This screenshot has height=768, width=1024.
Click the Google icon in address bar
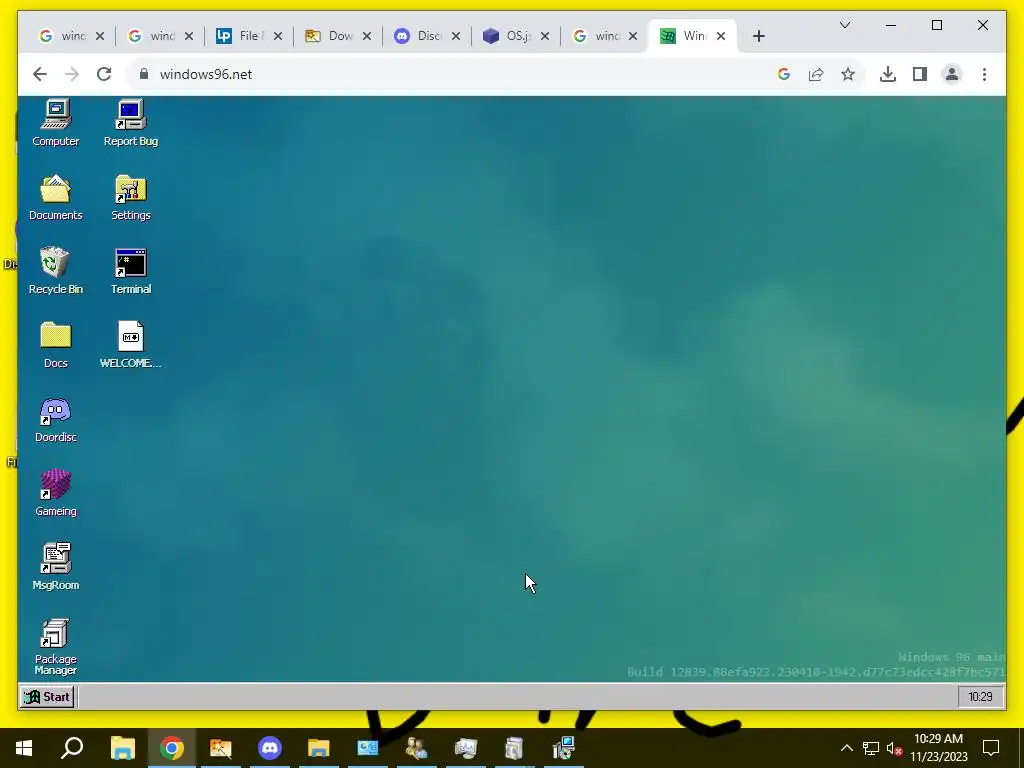click(784, 74)
